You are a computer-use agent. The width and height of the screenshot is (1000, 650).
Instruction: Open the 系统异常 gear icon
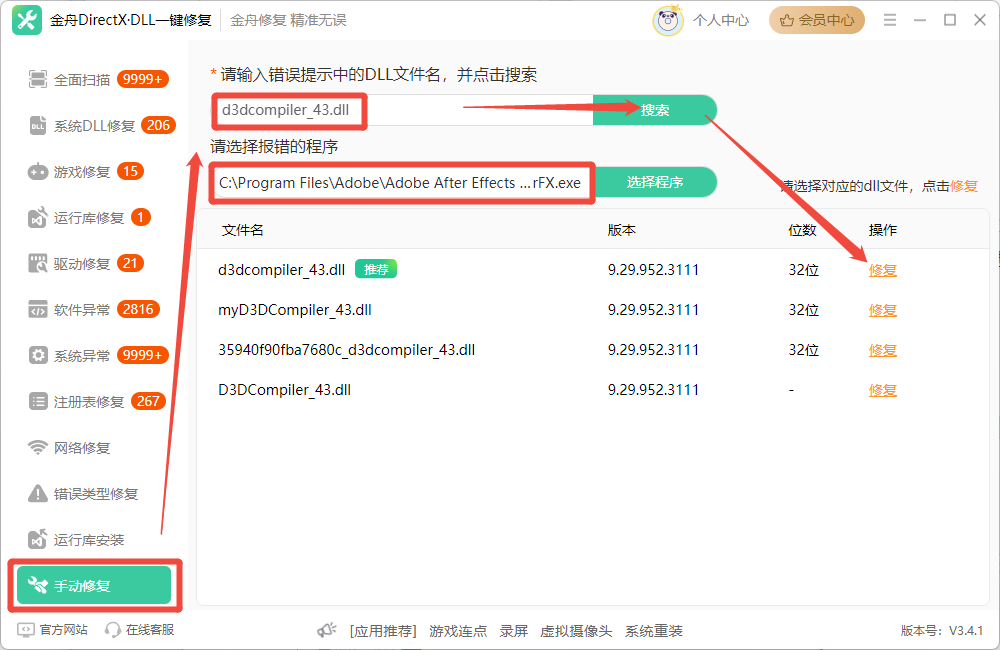(x=38, y=355)
